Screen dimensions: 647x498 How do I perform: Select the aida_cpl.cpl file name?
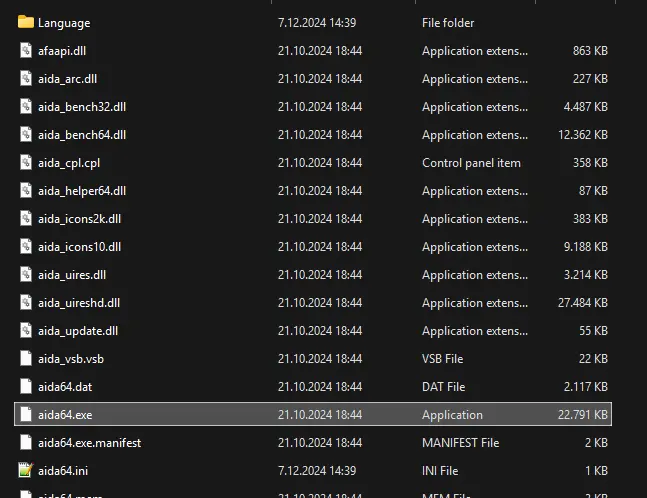click(69, 163)
